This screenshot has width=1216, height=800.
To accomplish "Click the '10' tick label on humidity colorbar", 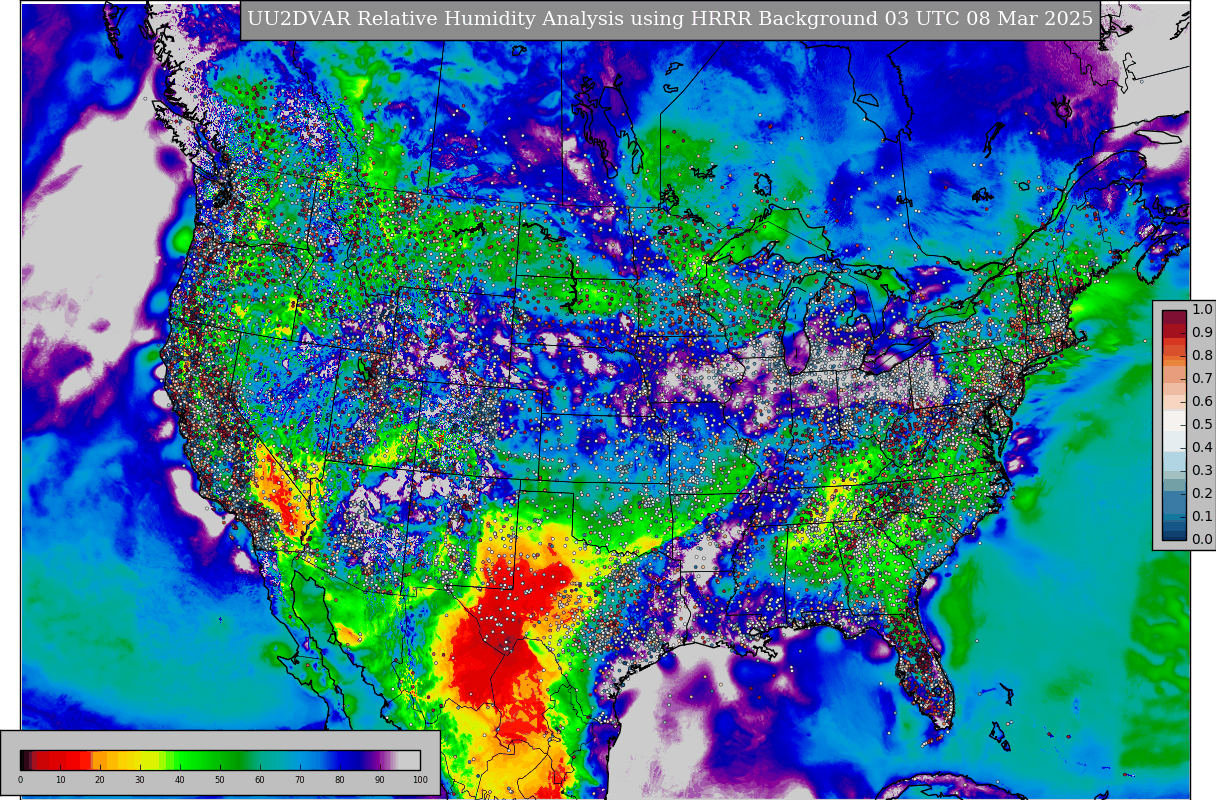I will coord(60,780).
